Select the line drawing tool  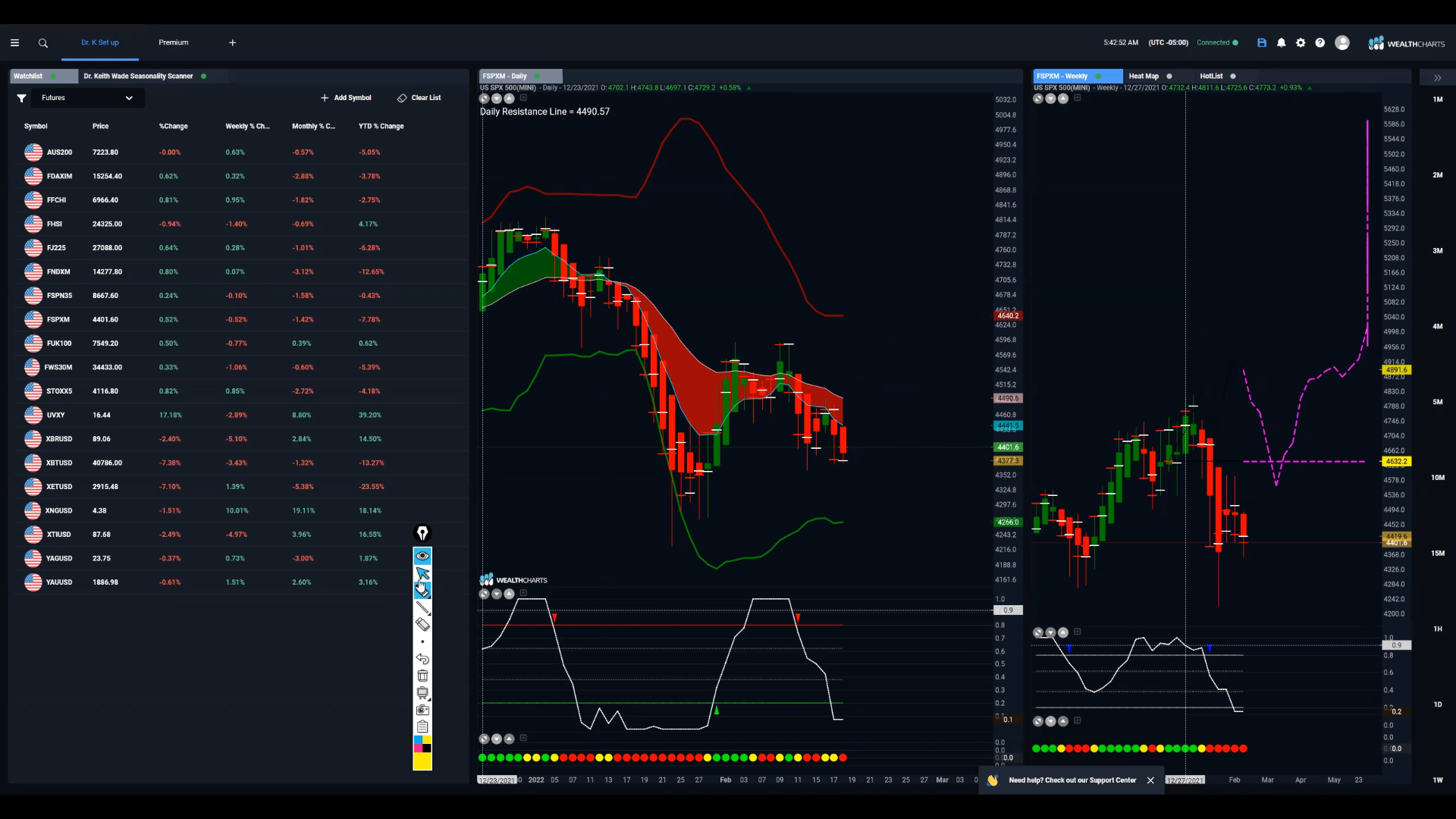(x=422, y=607)
